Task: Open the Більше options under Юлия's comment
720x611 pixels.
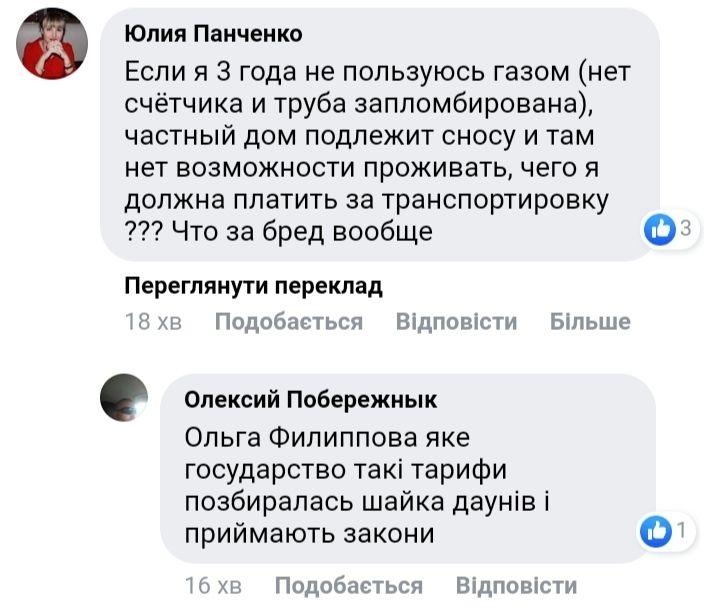Action: [x=590, y=322]
